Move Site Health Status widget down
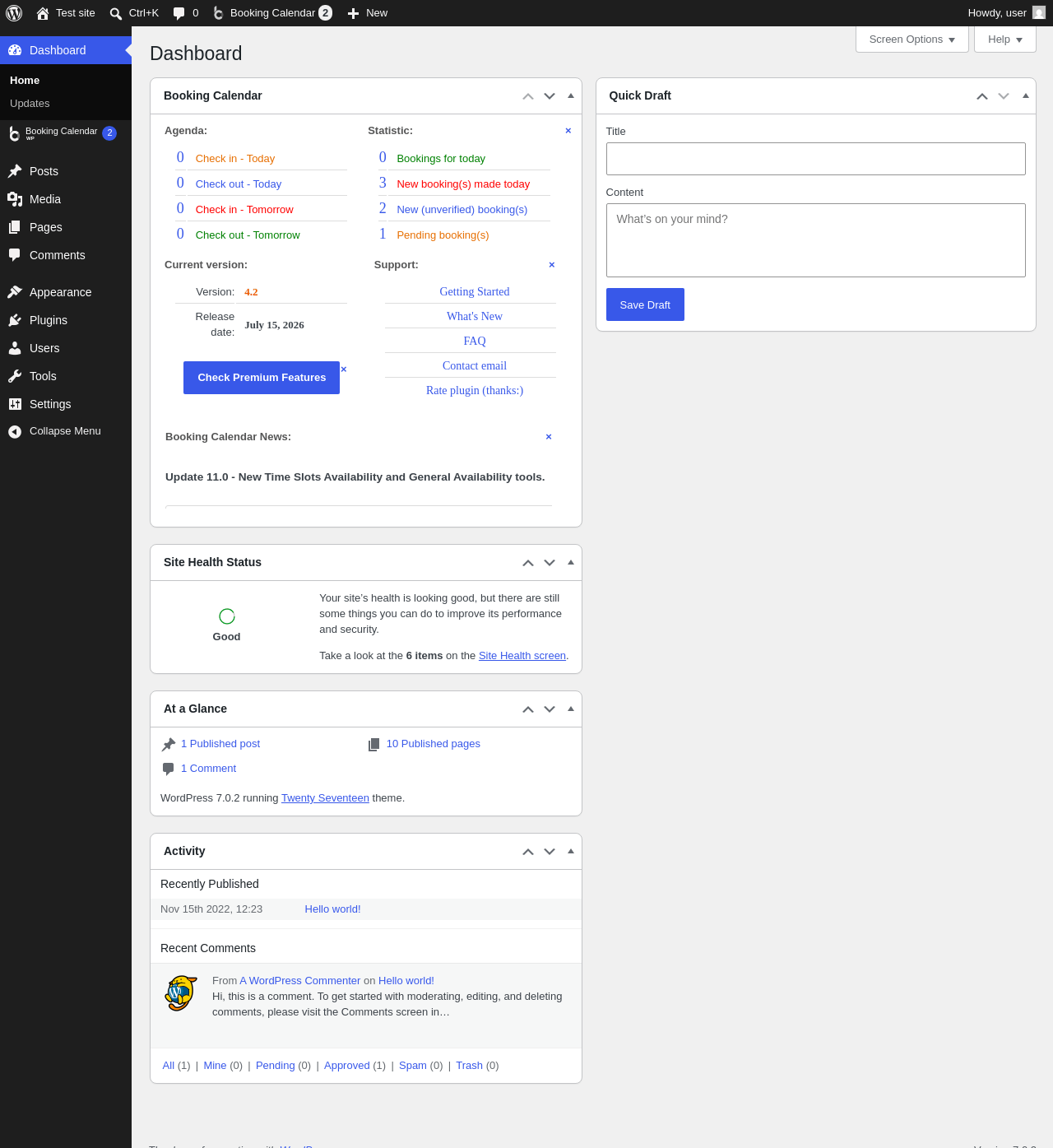Image resolution: width=1053 pixels, height=1148 pixels. tap(550, 563)
